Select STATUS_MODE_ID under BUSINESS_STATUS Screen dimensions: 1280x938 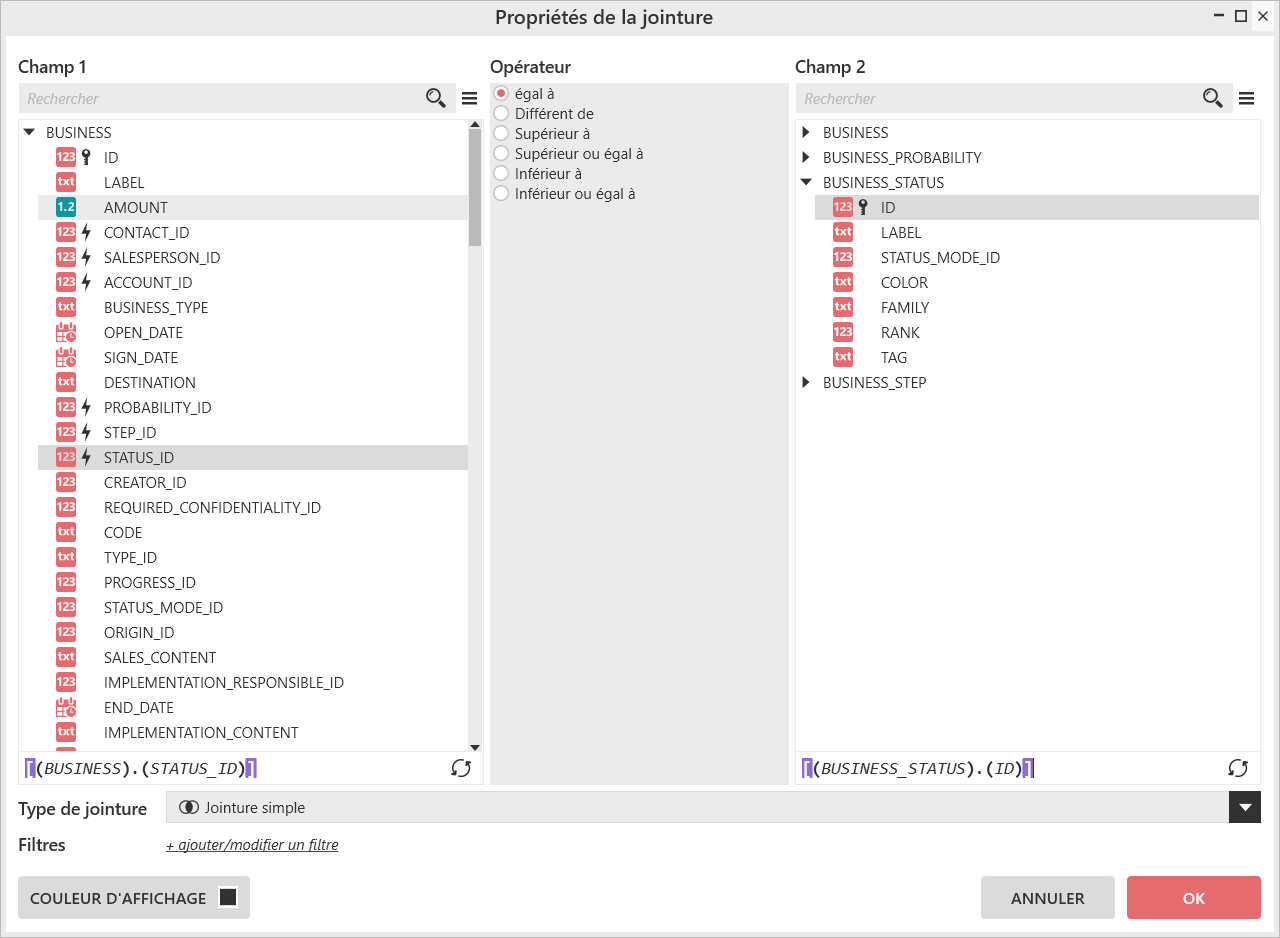click(940, 258)
